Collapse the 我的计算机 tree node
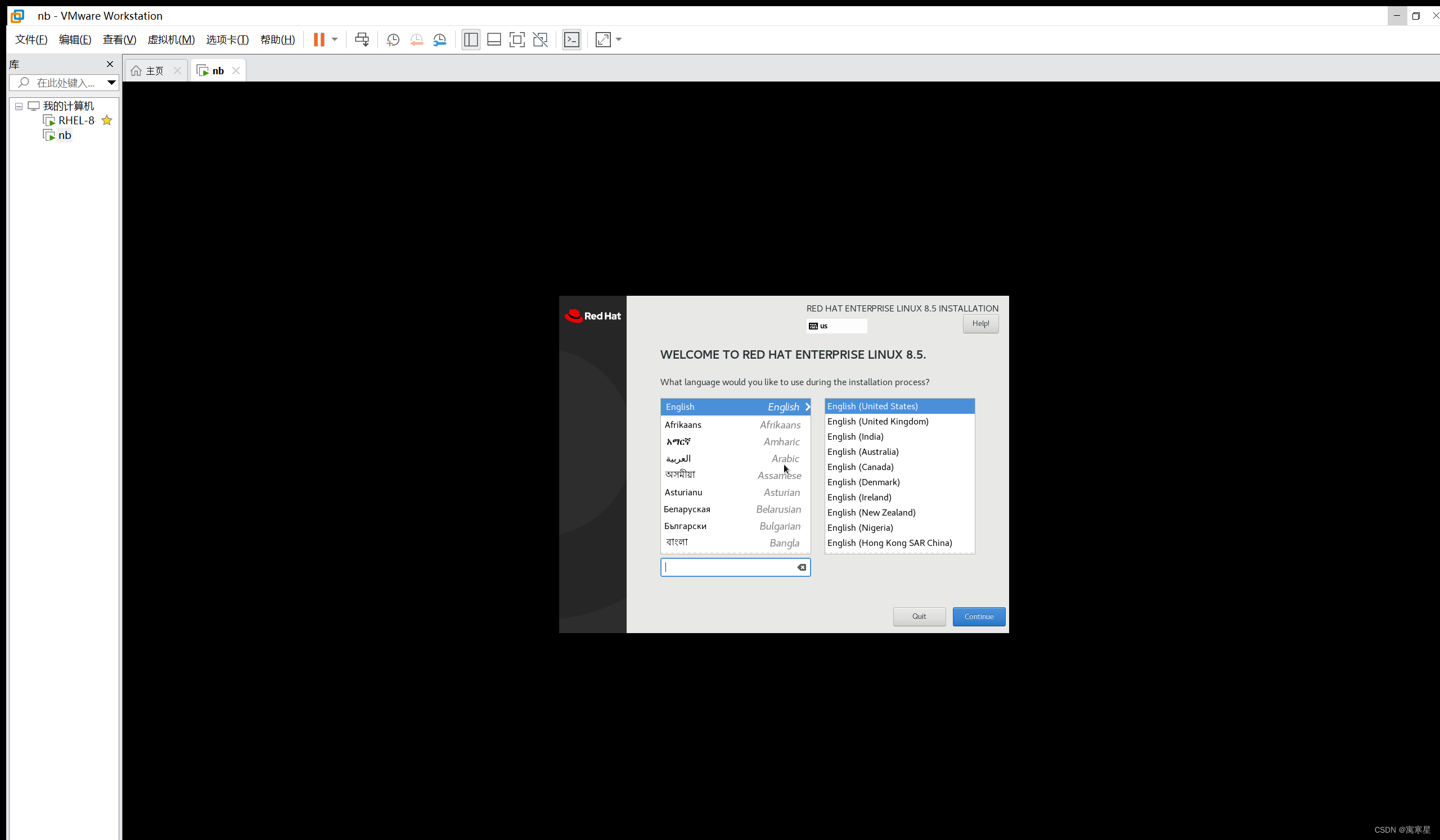Screen dimensions: 1440x840 tap(19, 106)
